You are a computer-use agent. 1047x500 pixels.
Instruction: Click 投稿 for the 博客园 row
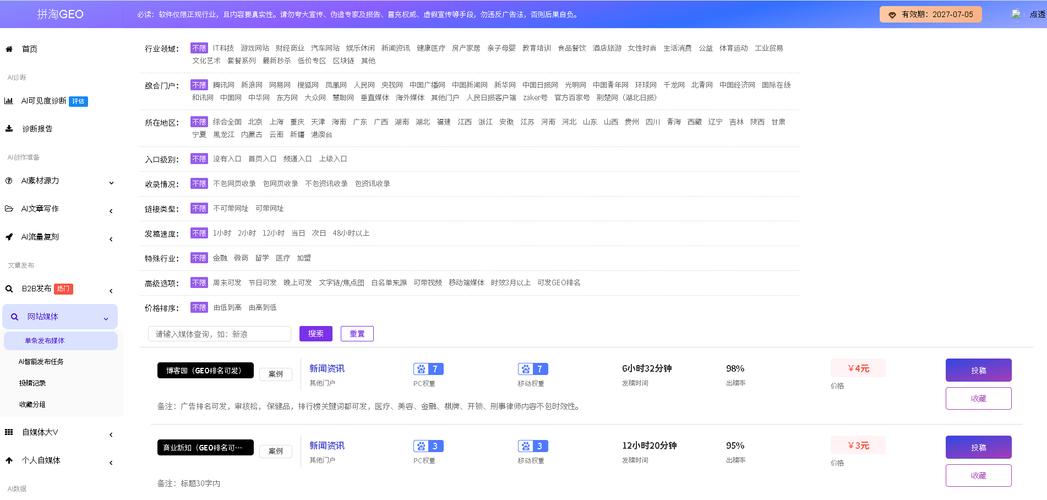point(978,370)
